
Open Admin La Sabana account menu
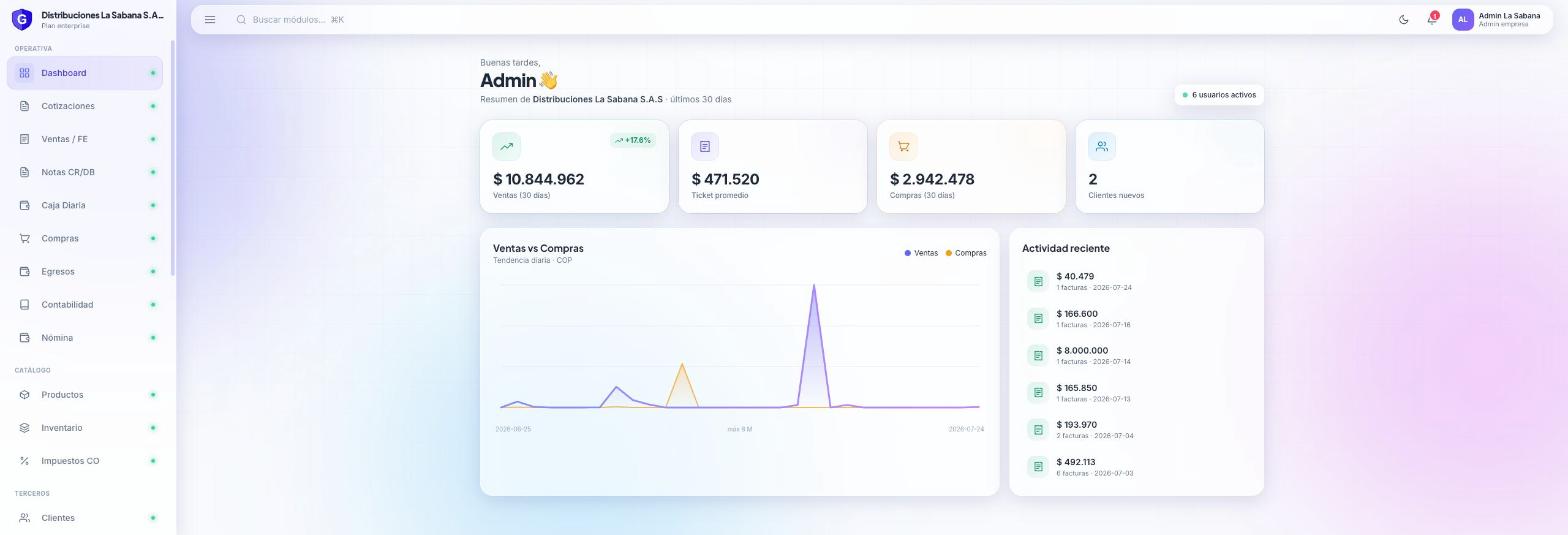point(1497,20)
